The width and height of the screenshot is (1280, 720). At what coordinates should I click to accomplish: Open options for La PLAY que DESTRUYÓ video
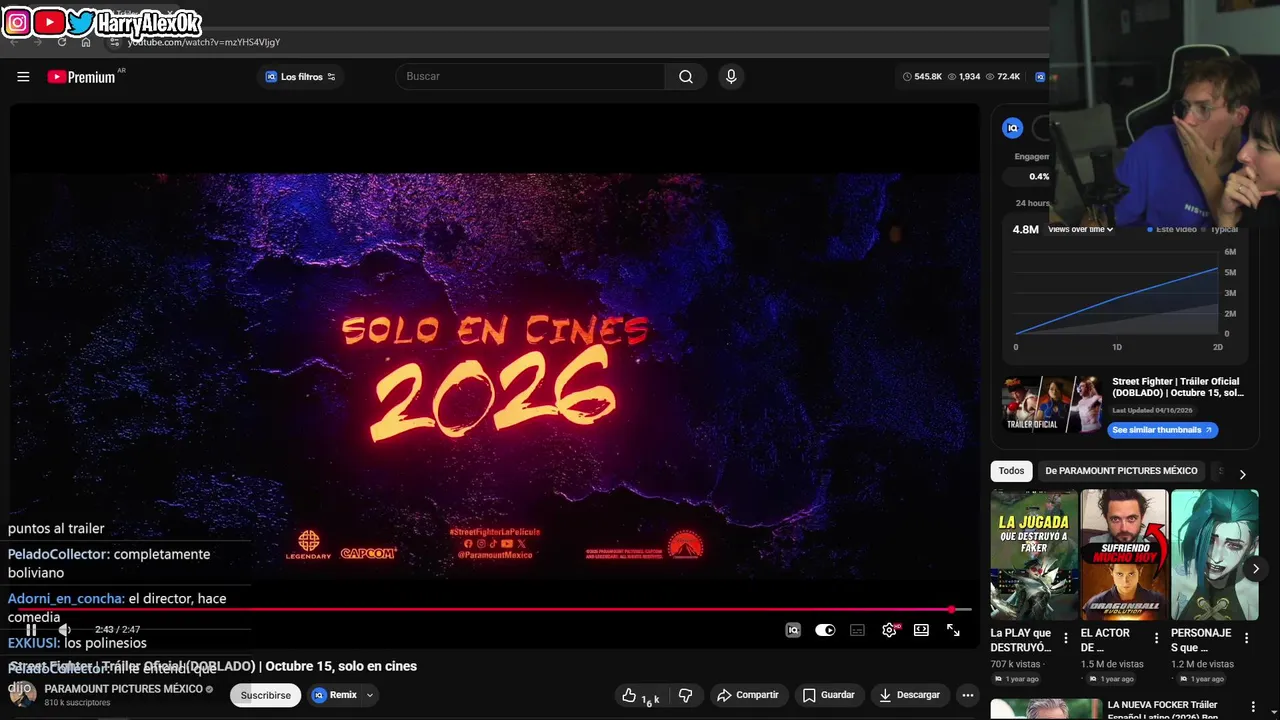tap(1066, 638)
